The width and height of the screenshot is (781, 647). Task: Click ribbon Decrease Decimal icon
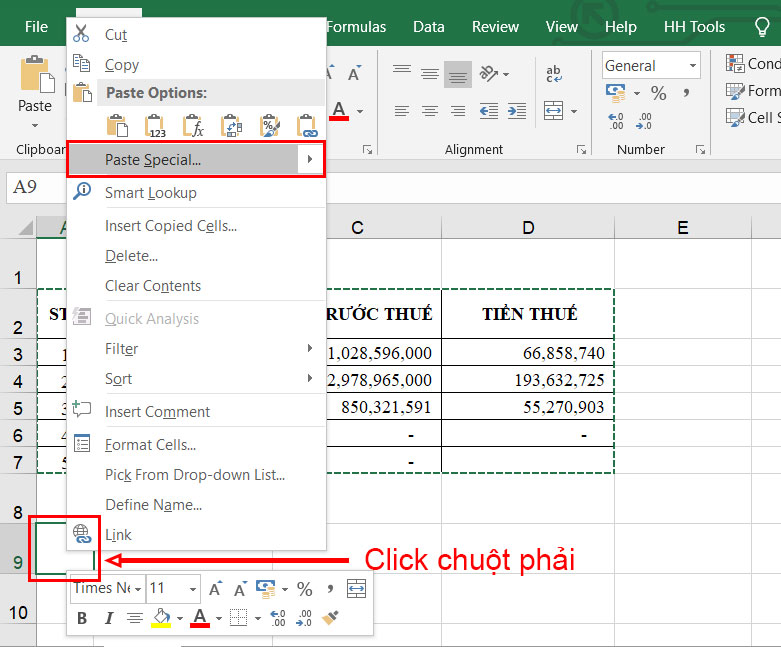click(x=644, y=121)
